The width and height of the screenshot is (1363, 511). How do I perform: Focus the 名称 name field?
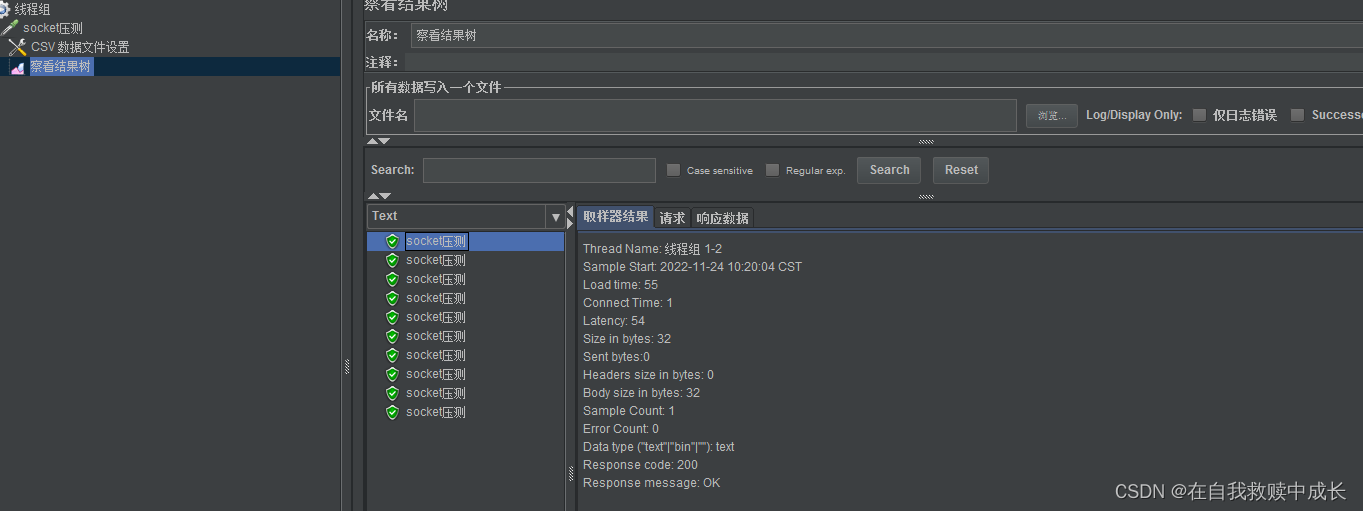[886, 35]
